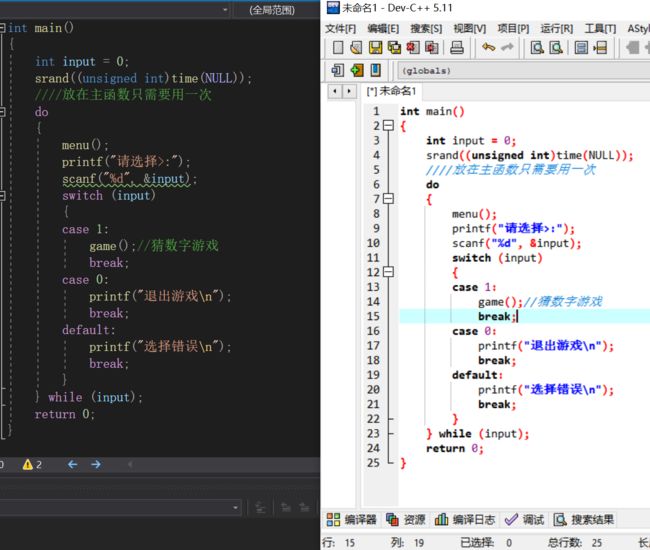This screenshot has height=550, width=650.
Task: Collapse main() fold in dark editor
Action: click(x=2, y=28)
